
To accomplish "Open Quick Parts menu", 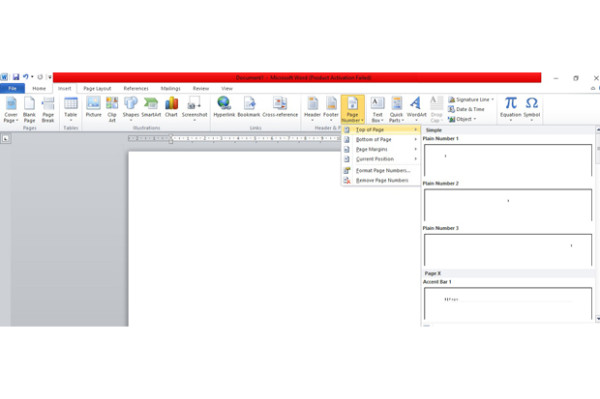I will coord(396,109).
